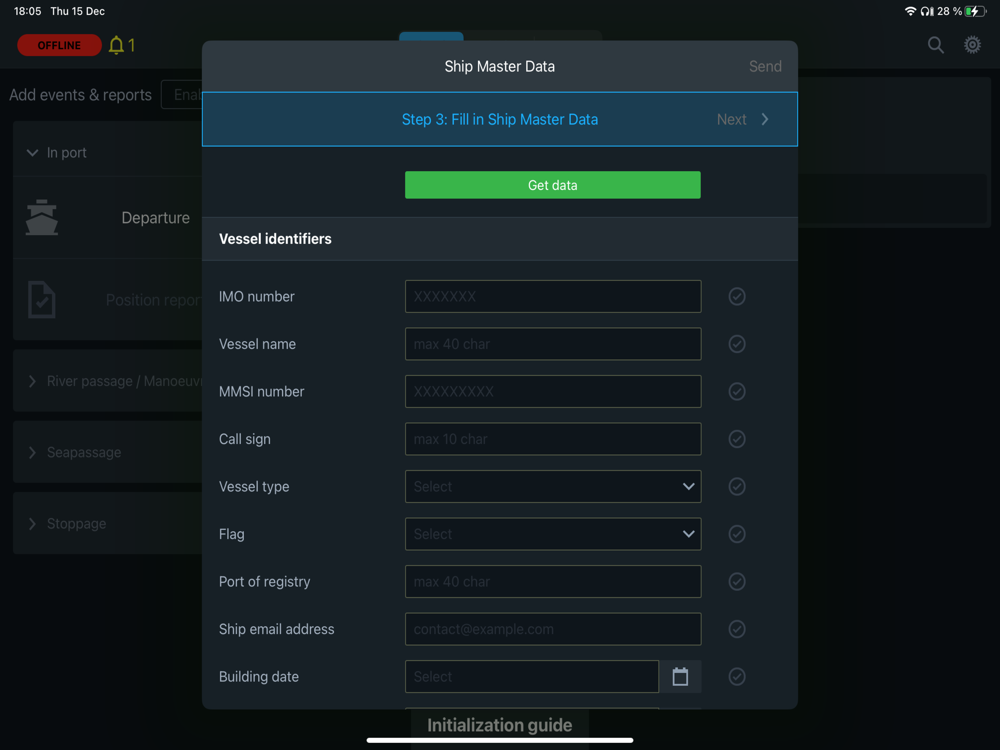1000x750 pixels.
Task: Toggle the Call sign confirm checkmark
Action: 737,439
